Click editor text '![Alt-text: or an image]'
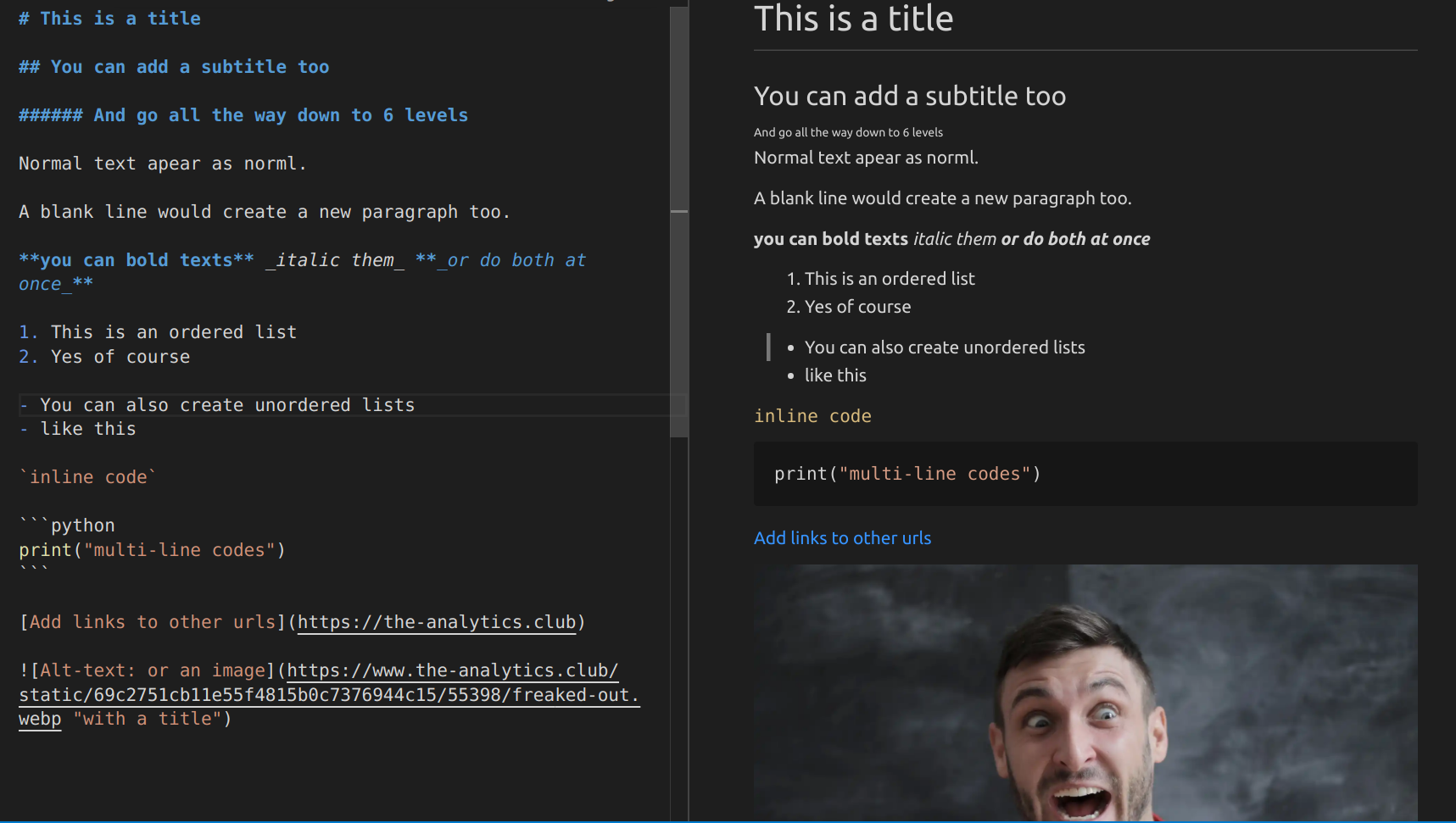The width and height of the screenshot is (1456, 823). tap(148, 670)
